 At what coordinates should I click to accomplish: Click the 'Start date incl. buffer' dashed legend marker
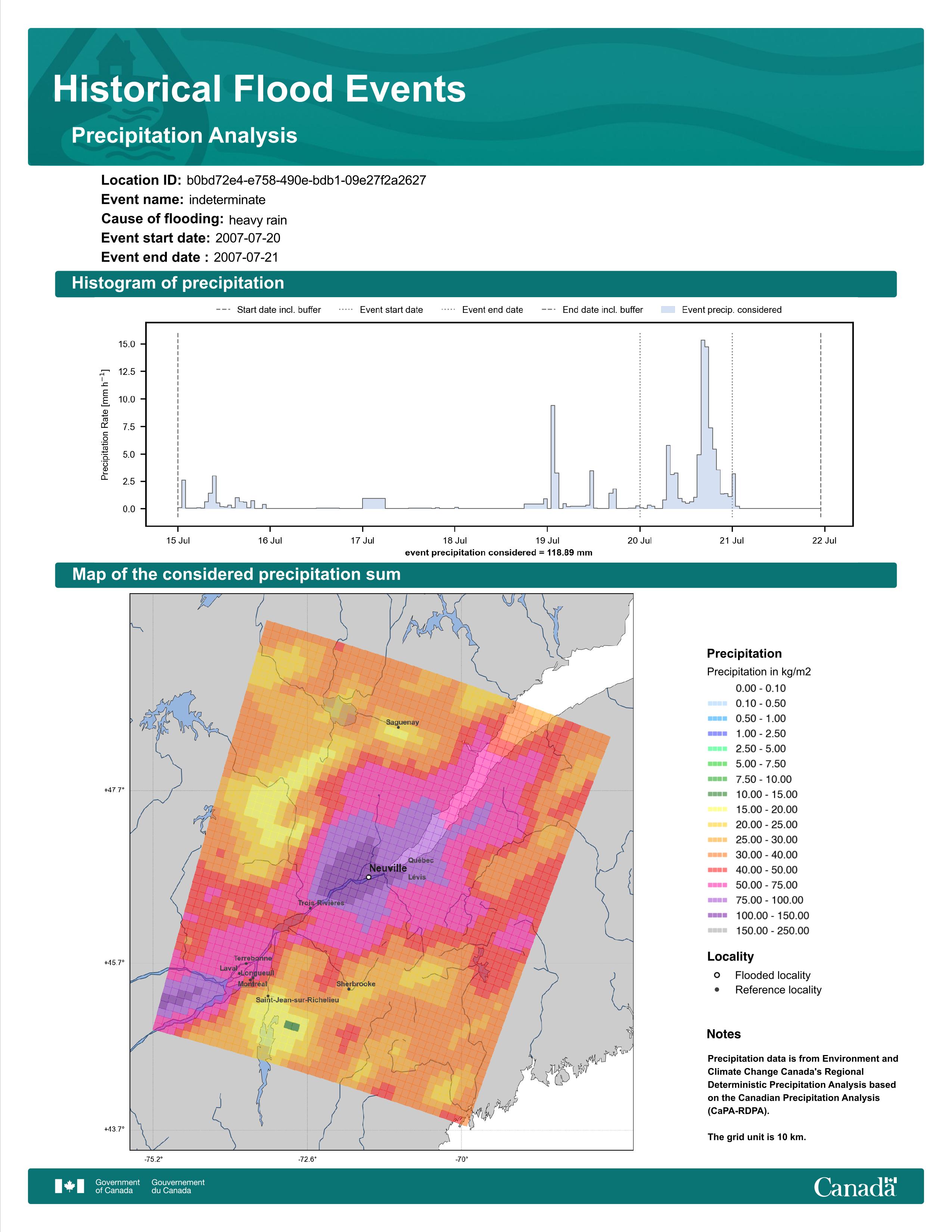tap(223, 310)
